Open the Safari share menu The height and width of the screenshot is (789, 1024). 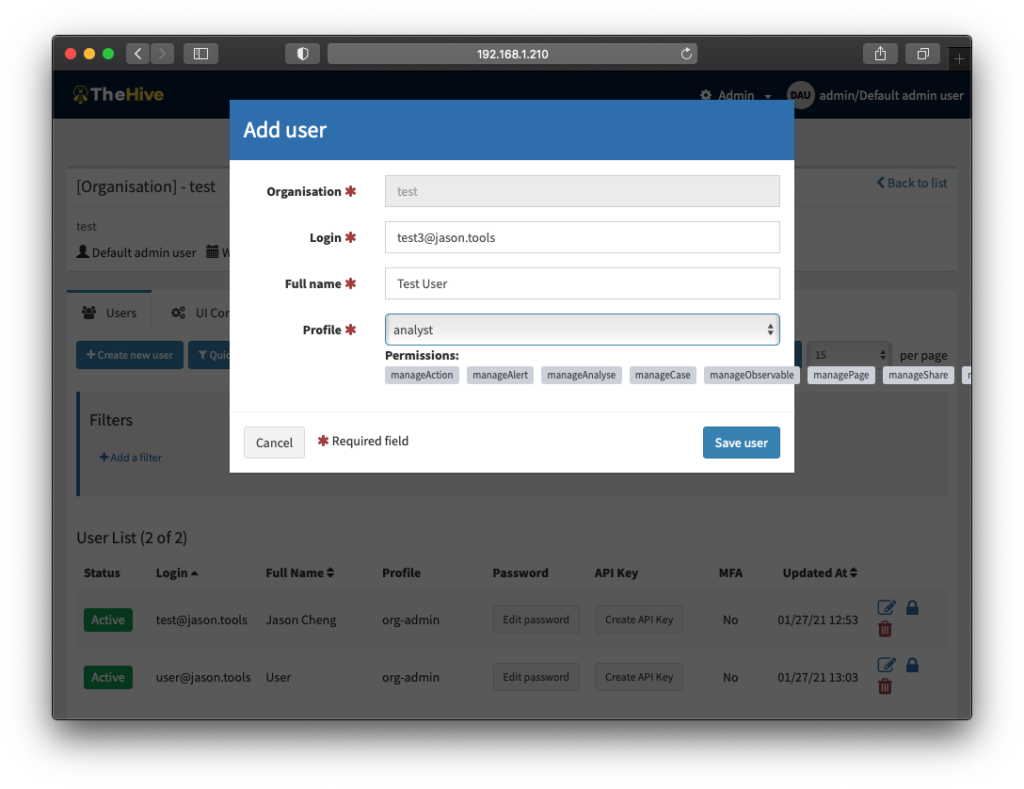[x=880, y=54]
